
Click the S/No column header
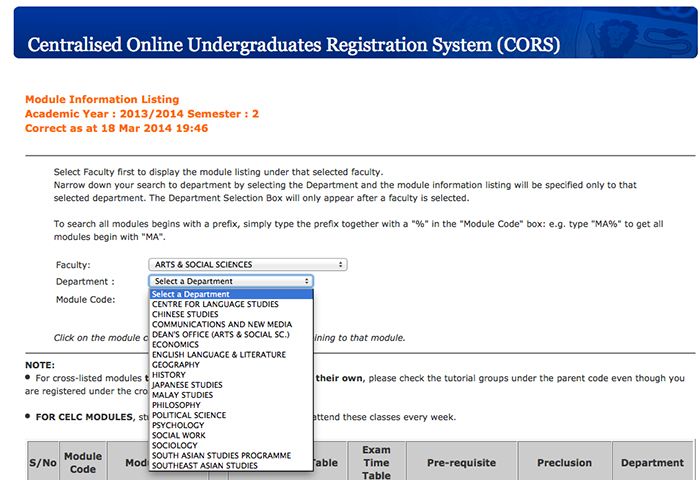pos(43,463)
